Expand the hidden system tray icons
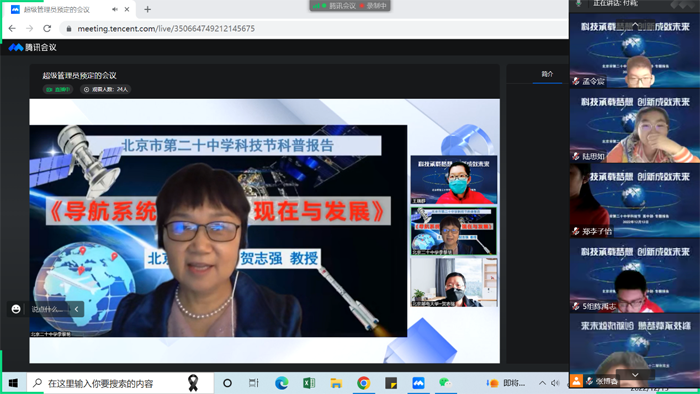This screenshot has width=700, height=394. click(542, 383)
